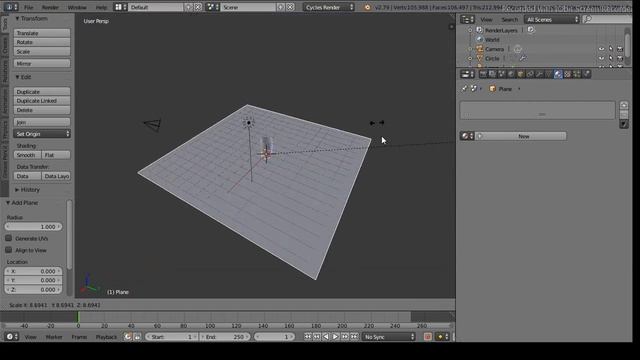Open the Constraints properties tab
This screenshot has width=640, height=360.
(530, 74)
